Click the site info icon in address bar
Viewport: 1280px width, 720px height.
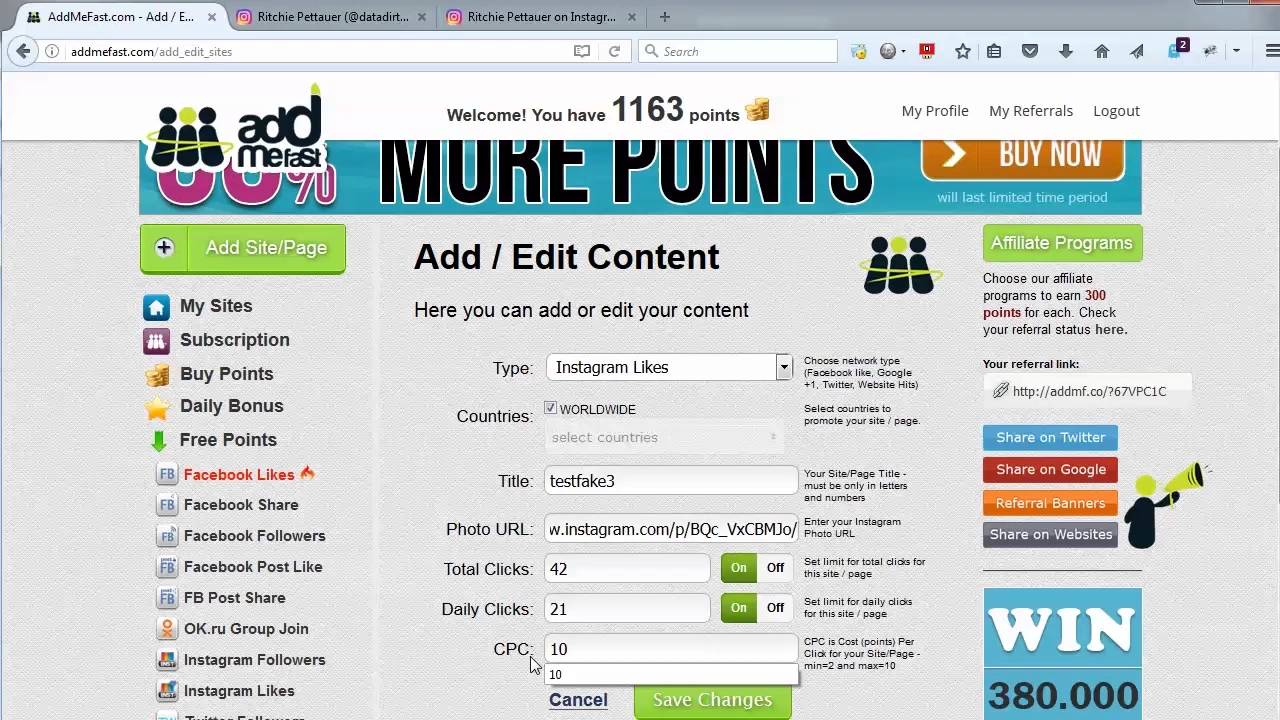52,51
